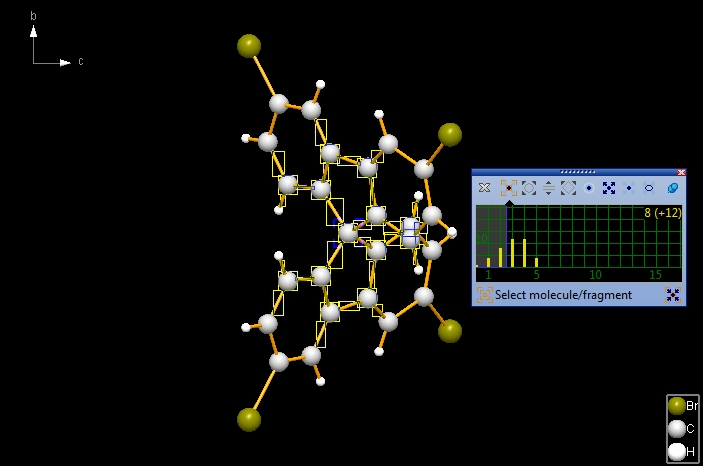The height and width of the screenshot is (466, 703).
Task: Click the blue ellipse selection icon
Action: pyautogui.click(x=649, y=188)
